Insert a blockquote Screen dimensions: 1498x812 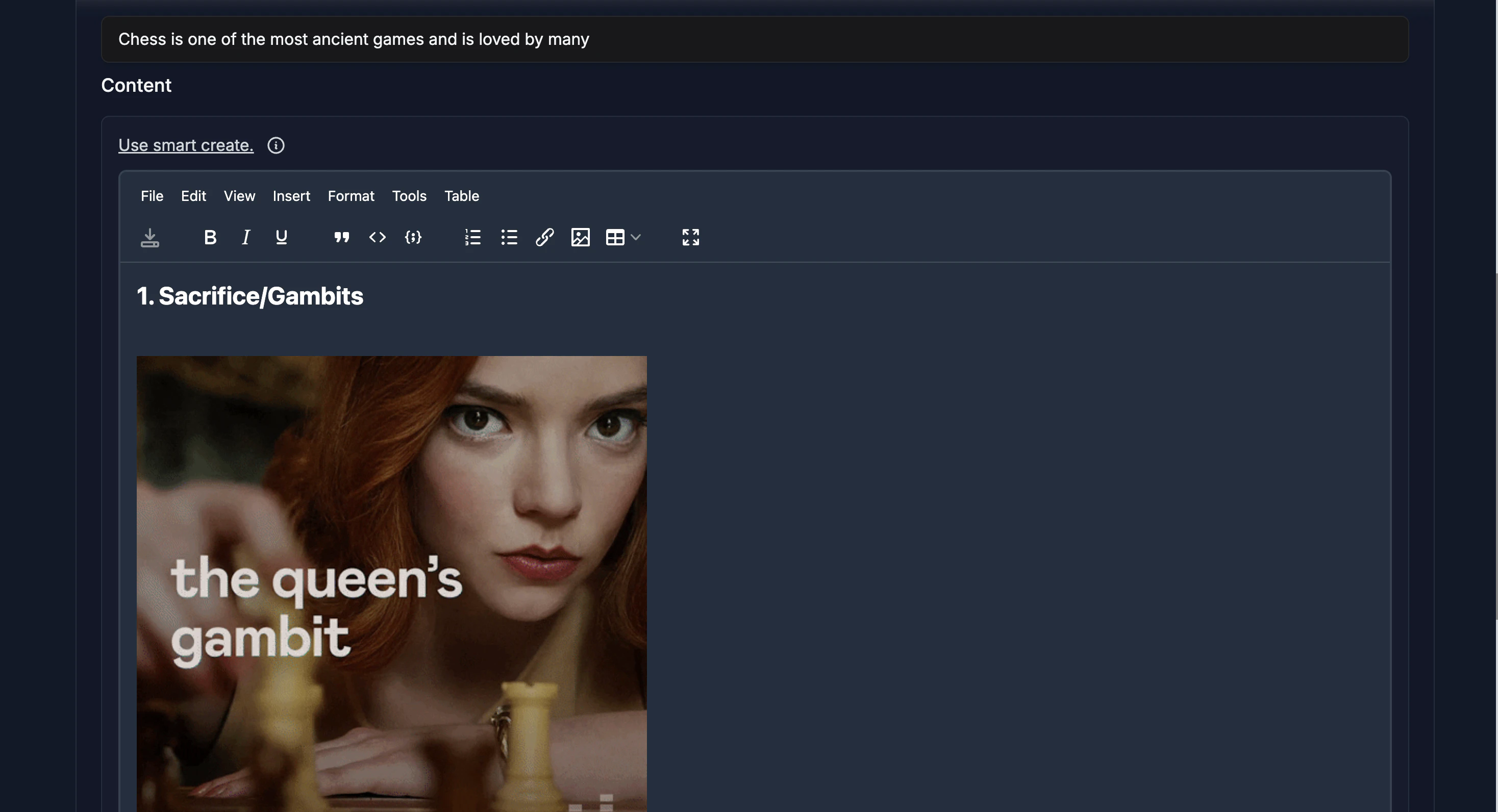tap(341, 237)
